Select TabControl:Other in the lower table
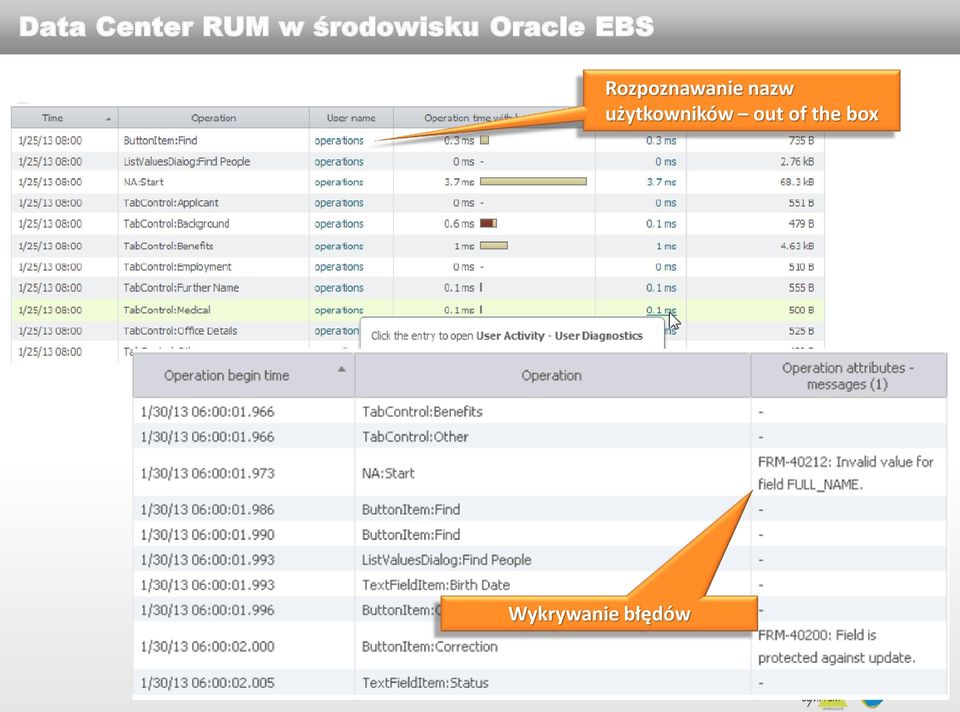The image size is (960, 712). click(x=415, y=437)
